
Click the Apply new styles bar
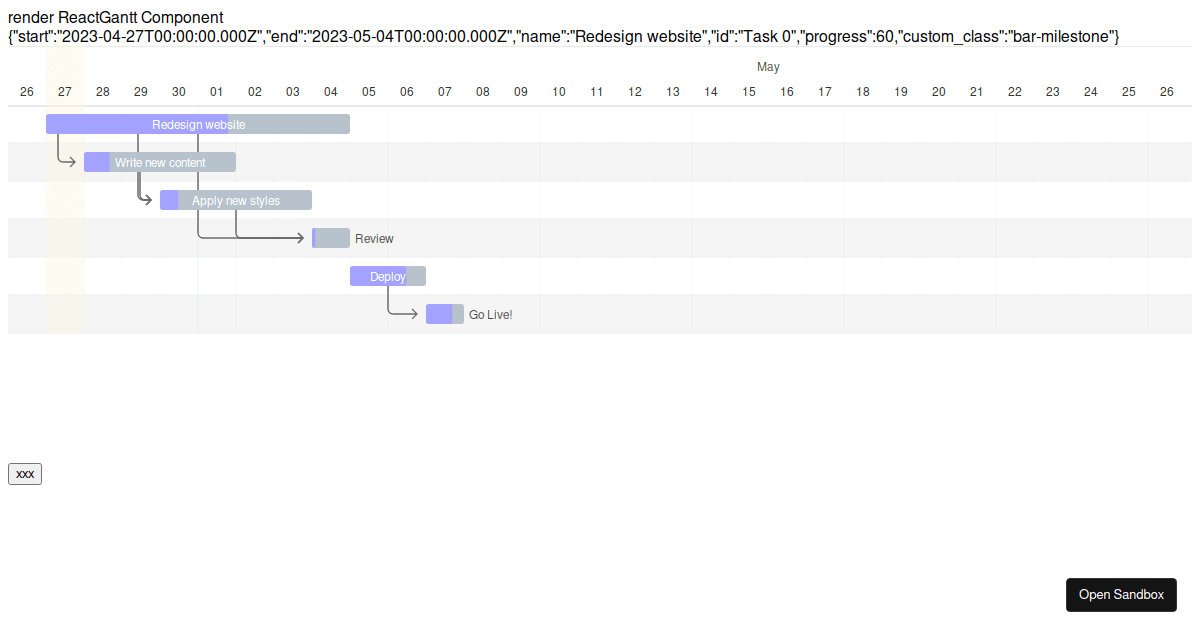click(x=236, y=200)
